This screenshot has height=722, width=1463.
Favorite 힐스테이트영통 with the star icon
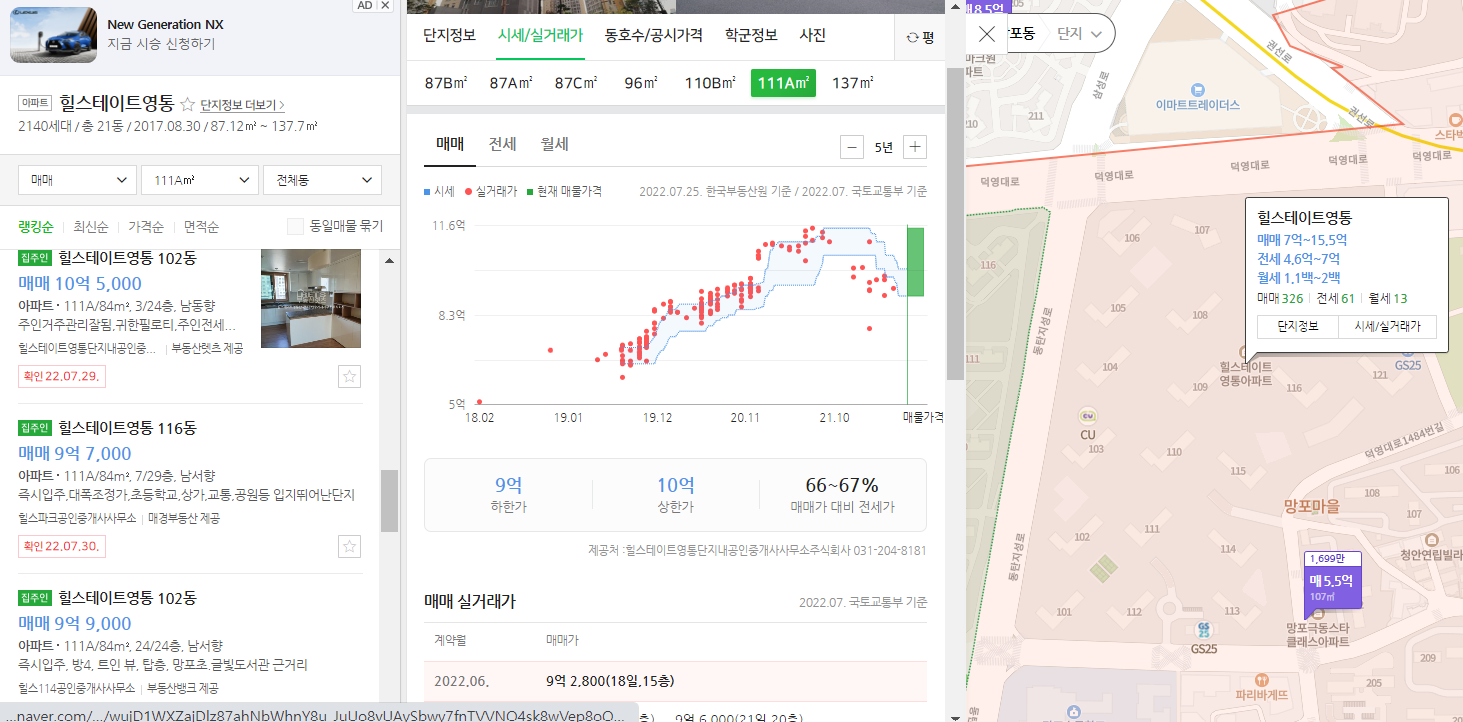(x=187, y=104)
